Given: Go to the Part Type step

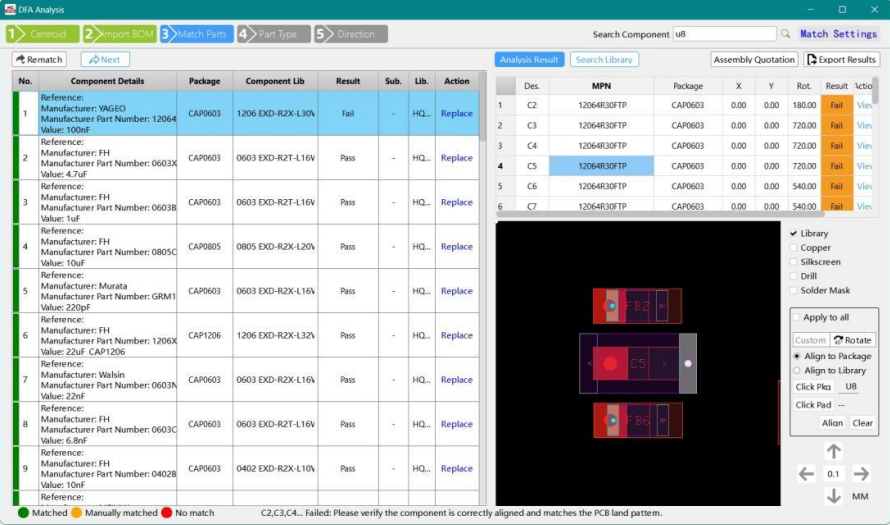Looking at the screenshot, I should coord(272,34).
